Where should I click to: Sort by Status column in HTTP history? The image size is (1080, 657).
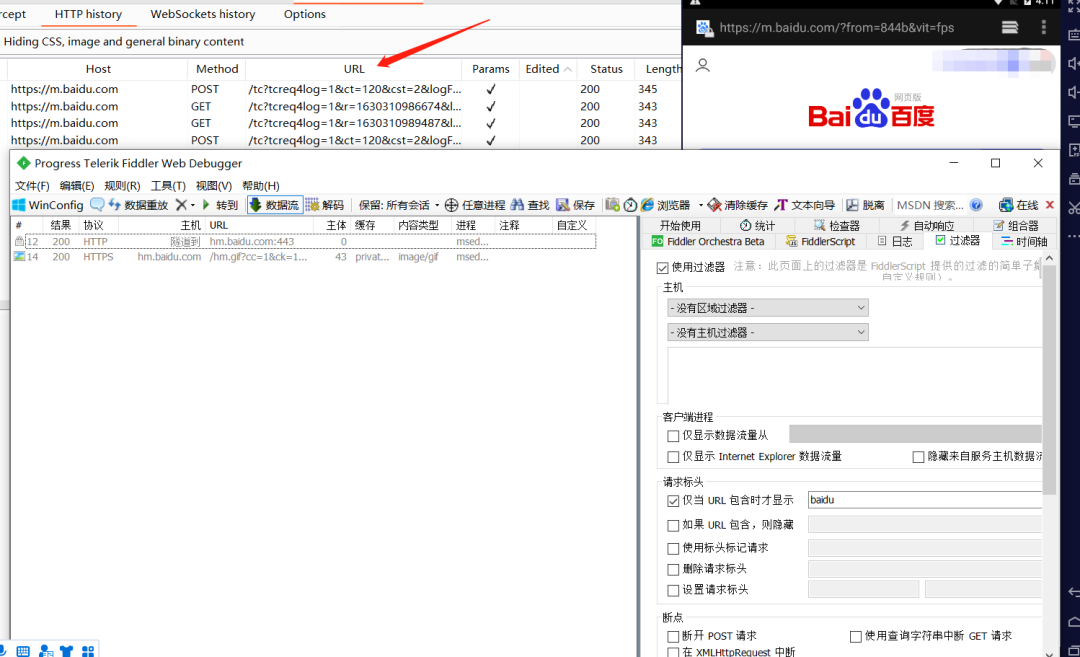tap(606, 69)
